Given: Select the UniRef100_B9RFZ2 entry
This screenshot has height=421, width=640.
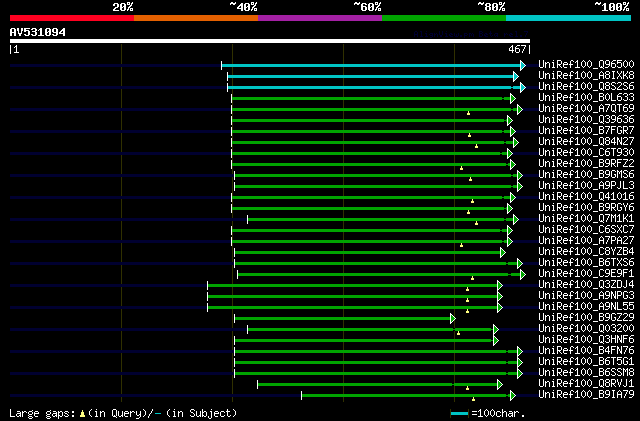Looking at the screenshot, I should [586, 164].
